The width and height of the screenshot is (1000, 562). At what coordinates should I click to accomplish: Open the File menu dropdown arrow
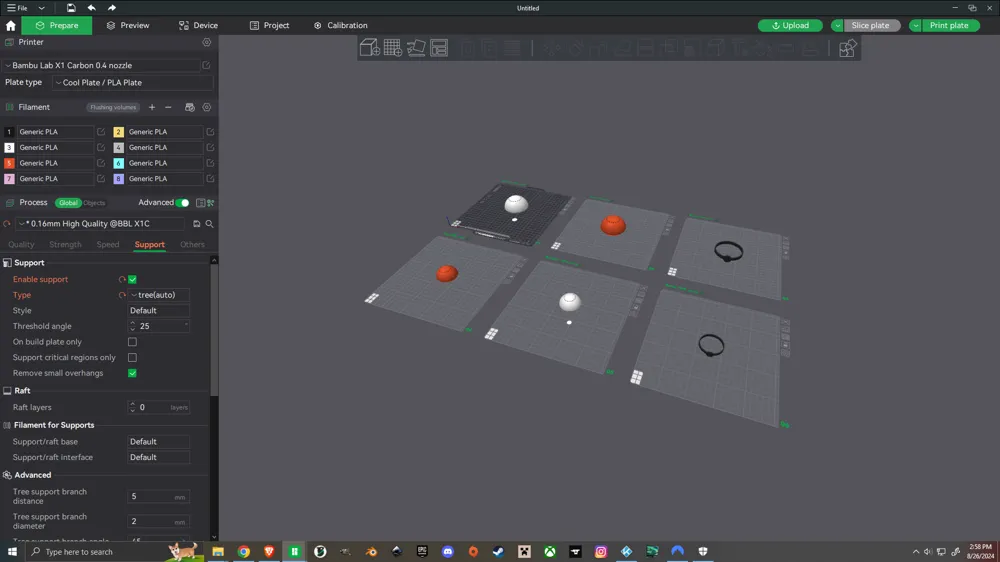pos(41,8)
